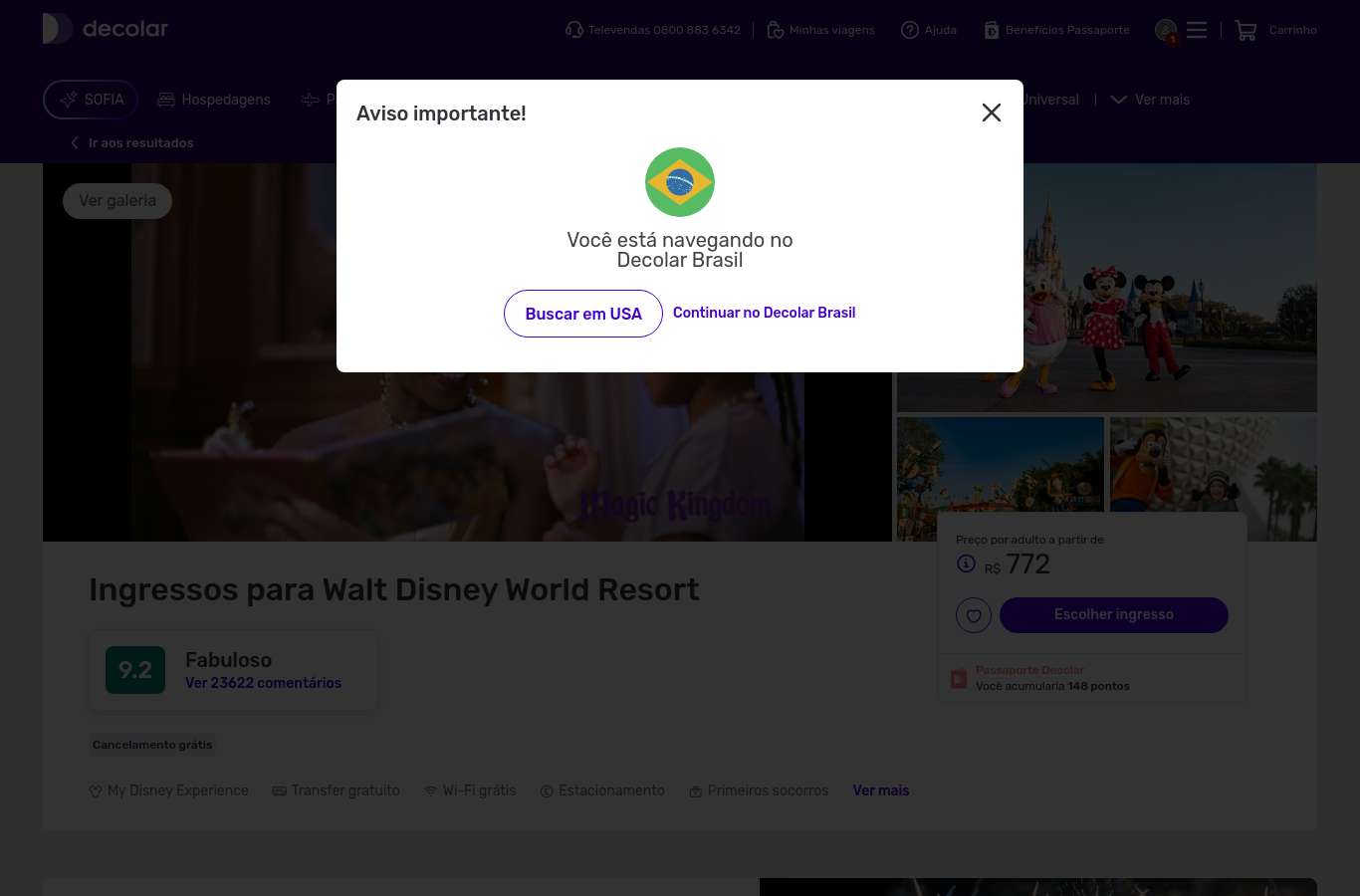Image resolution: width=1360 pixels, height=896 pixels.
Task: Open the Ver galeria button
Action: pos(117,201)
